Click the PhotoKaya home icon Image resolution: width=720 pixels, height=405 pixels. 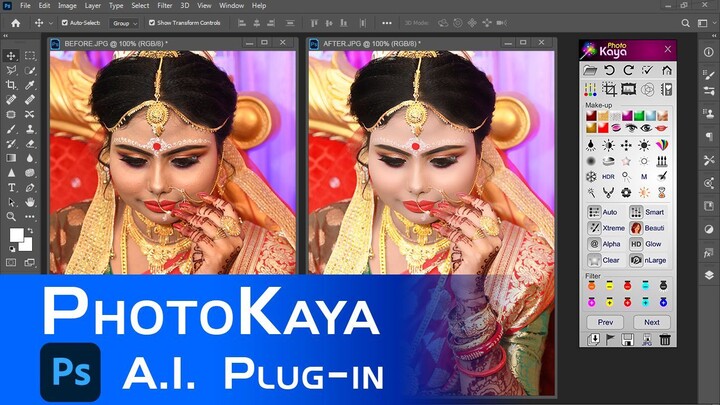click(667, 70)
